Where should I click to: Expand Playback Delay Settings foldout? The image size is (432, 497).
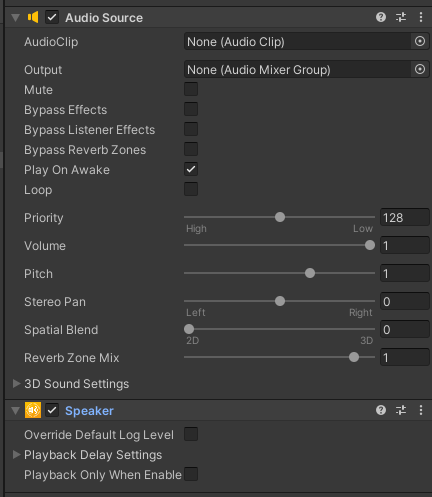pyautogui.click(x=16, y=454)
